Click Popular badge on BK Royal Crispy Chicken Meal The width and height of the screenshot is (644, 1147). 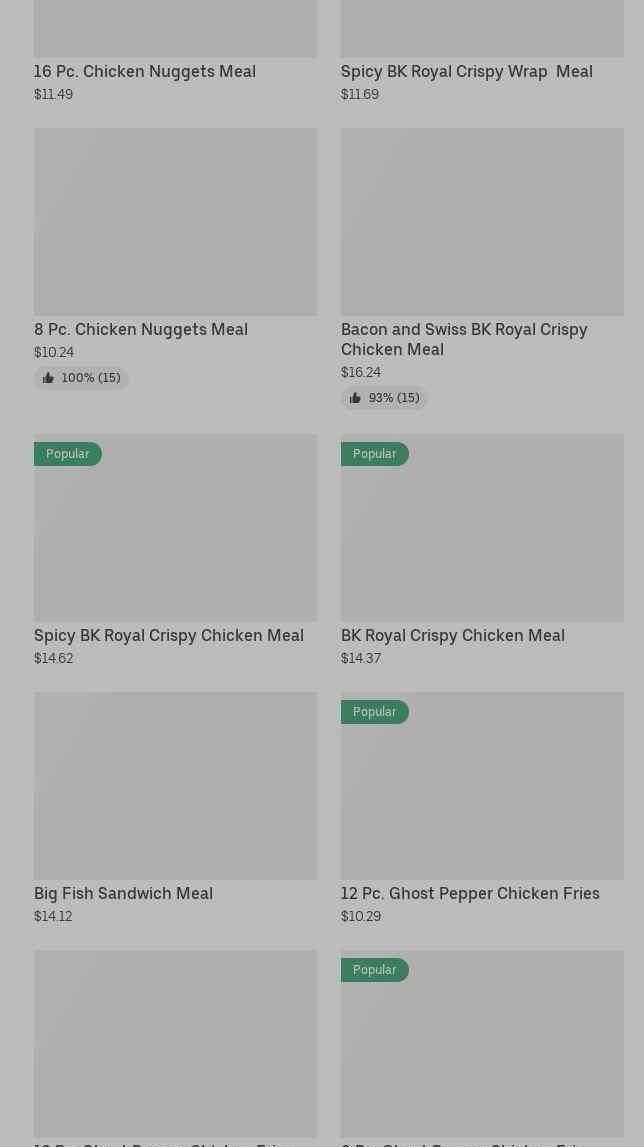375,454
